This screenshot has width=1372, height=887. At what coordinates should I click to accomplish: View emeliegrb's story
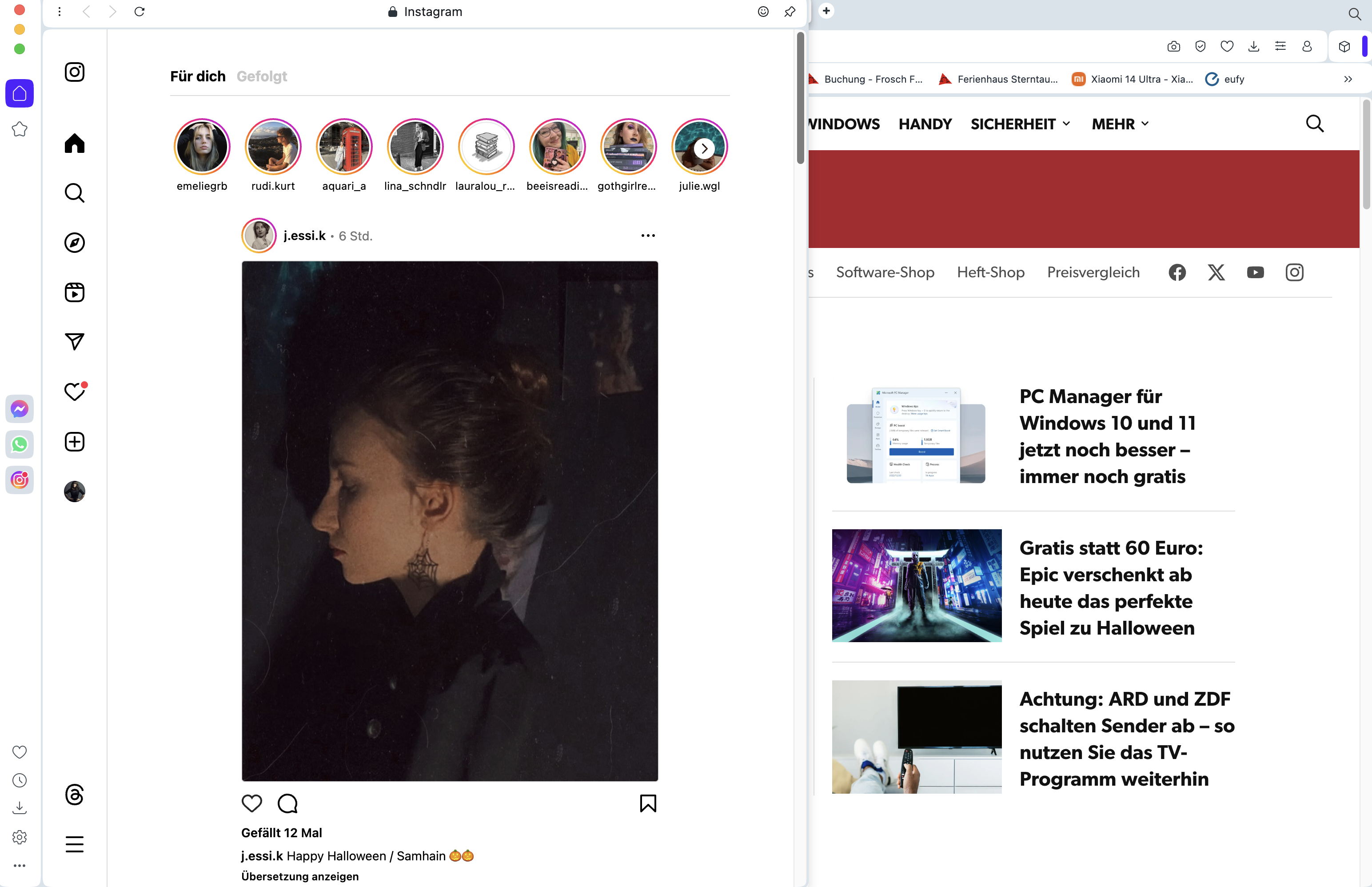(202, 146)
